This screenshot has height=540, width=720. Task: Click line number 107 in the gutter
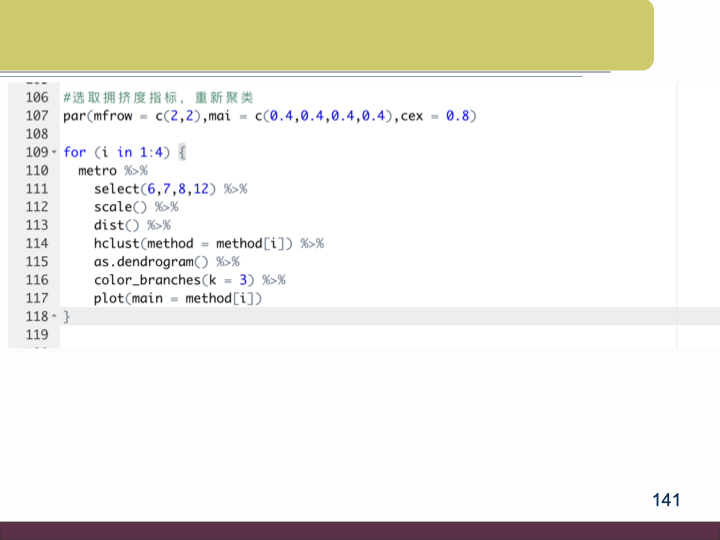[x=36, y=116]
